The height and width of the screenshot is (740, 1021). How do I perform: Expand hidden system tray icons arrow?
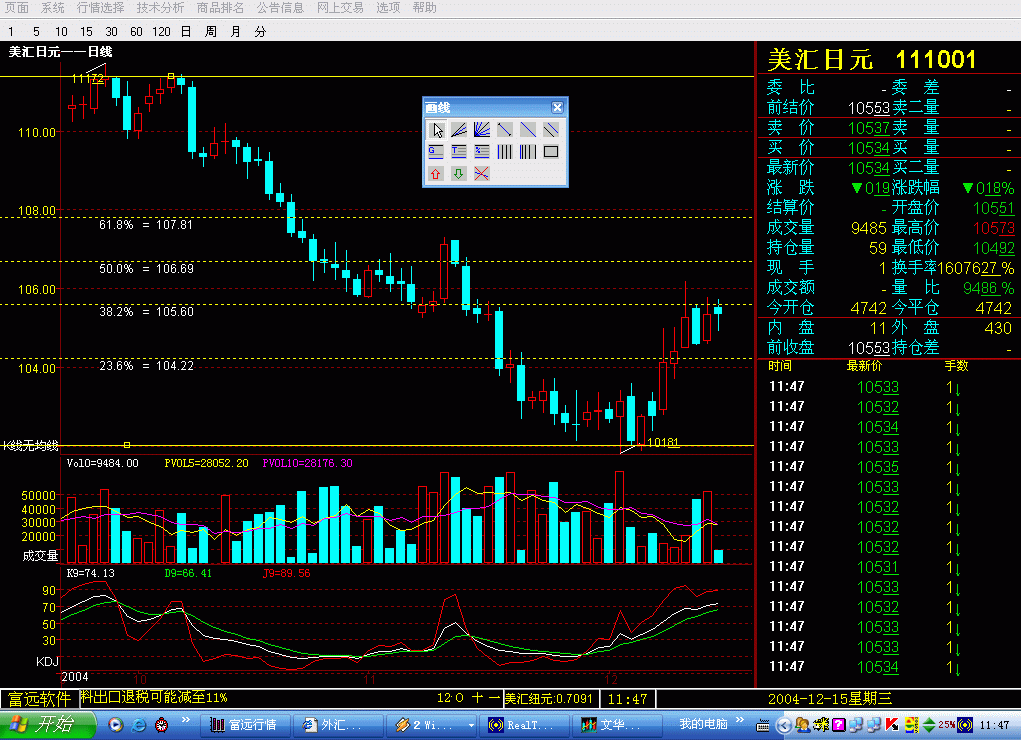[x=784, y=725]
